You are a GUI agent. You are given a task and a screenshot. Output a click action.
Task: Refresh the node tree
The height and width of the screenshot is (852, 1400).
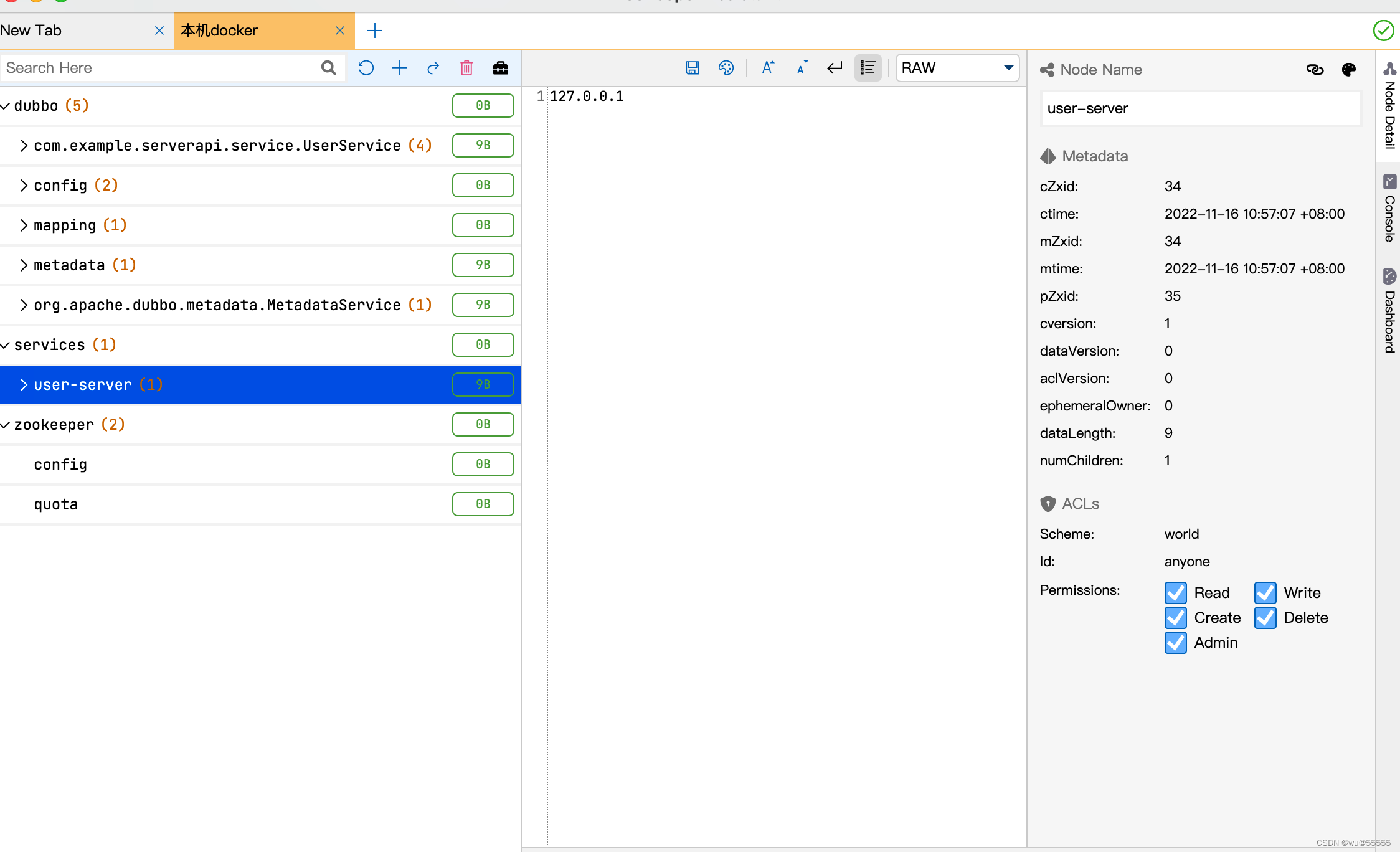(x=366, y=68)
